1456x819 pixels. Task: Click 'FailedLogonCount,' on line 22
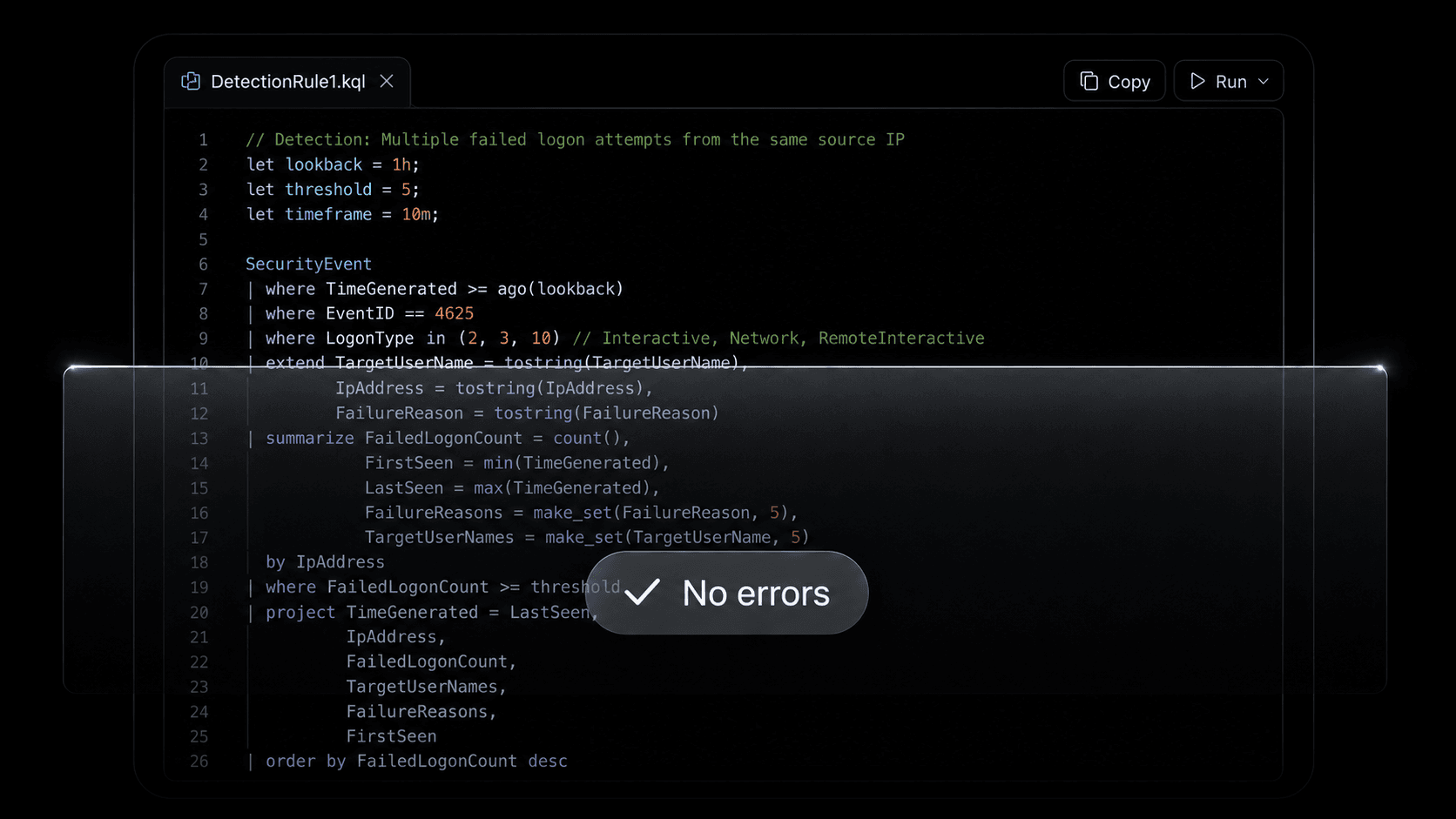pyautogui.click(x=431, y=661)
